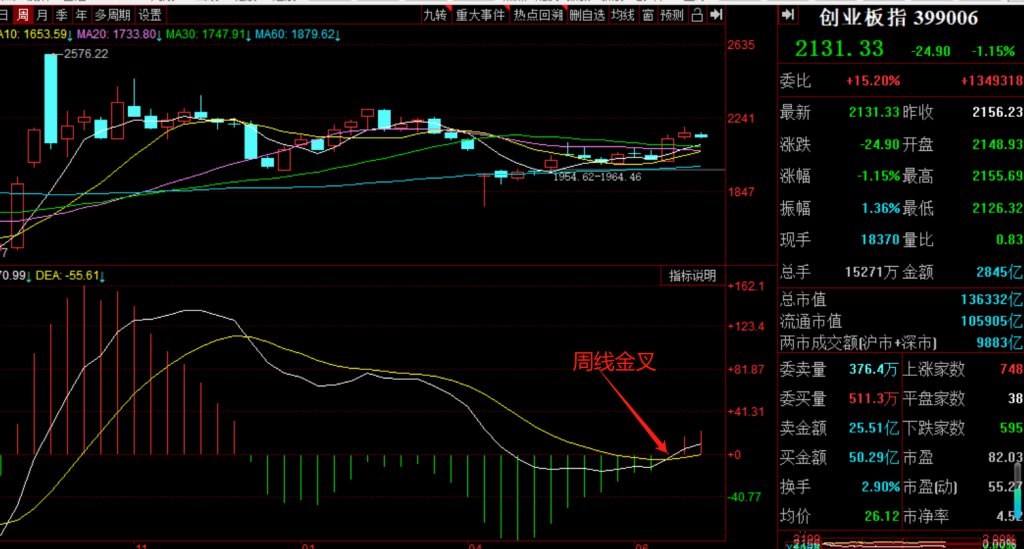Viewport: 1024px width, 549px height.
Task: Click the 1954.62-1964.46 gap label
Action: tap(597, 177)
